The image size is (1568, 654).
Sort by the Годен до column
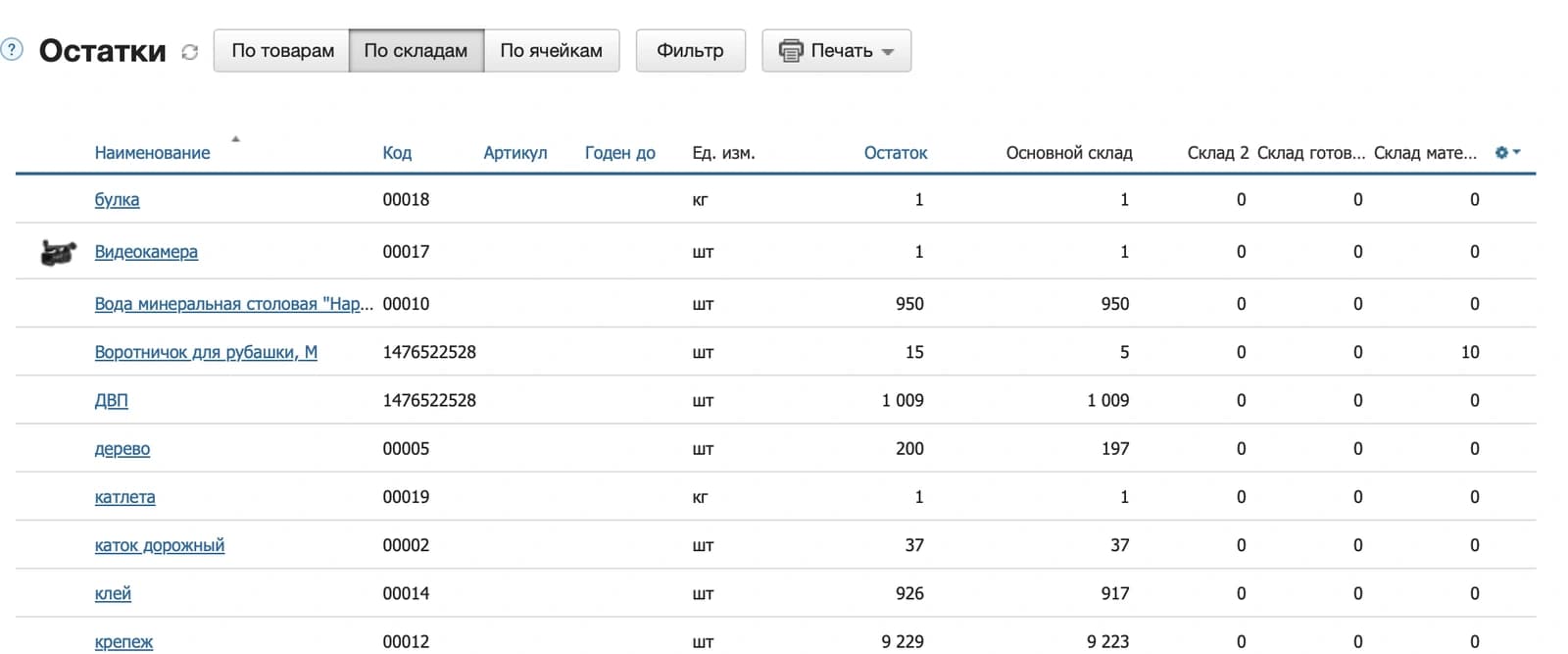[x=620, y=153]
